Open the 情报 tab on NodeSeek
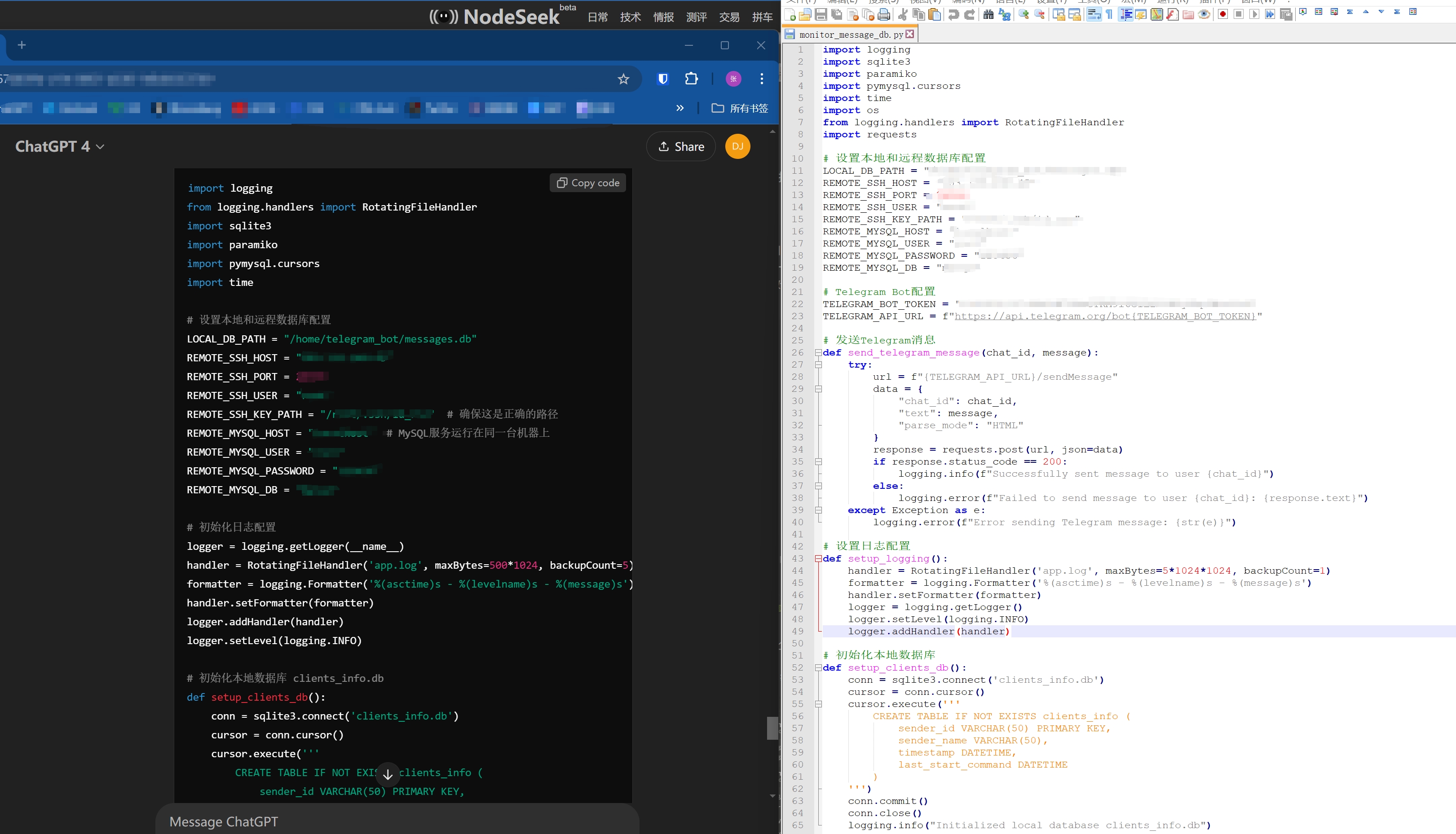1456x834 pixels. coord(663,17)
